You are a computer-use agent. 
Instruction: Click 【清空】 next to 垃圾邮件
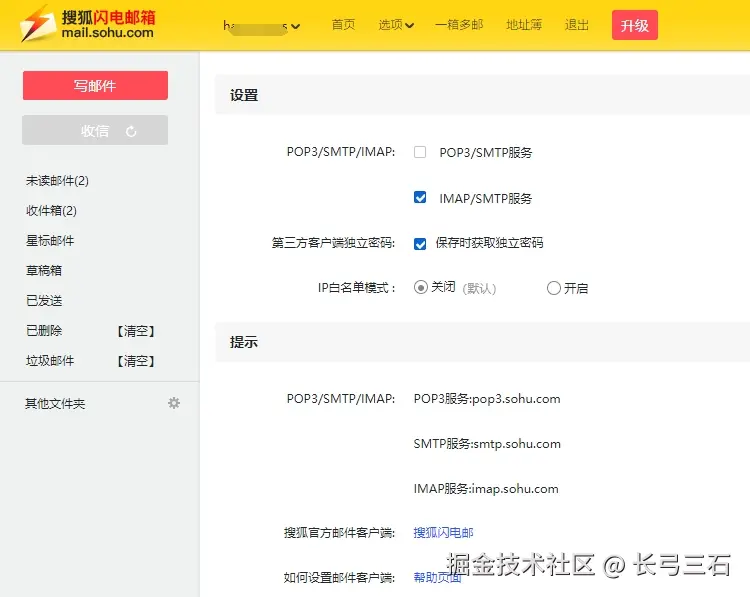[136, 361]
